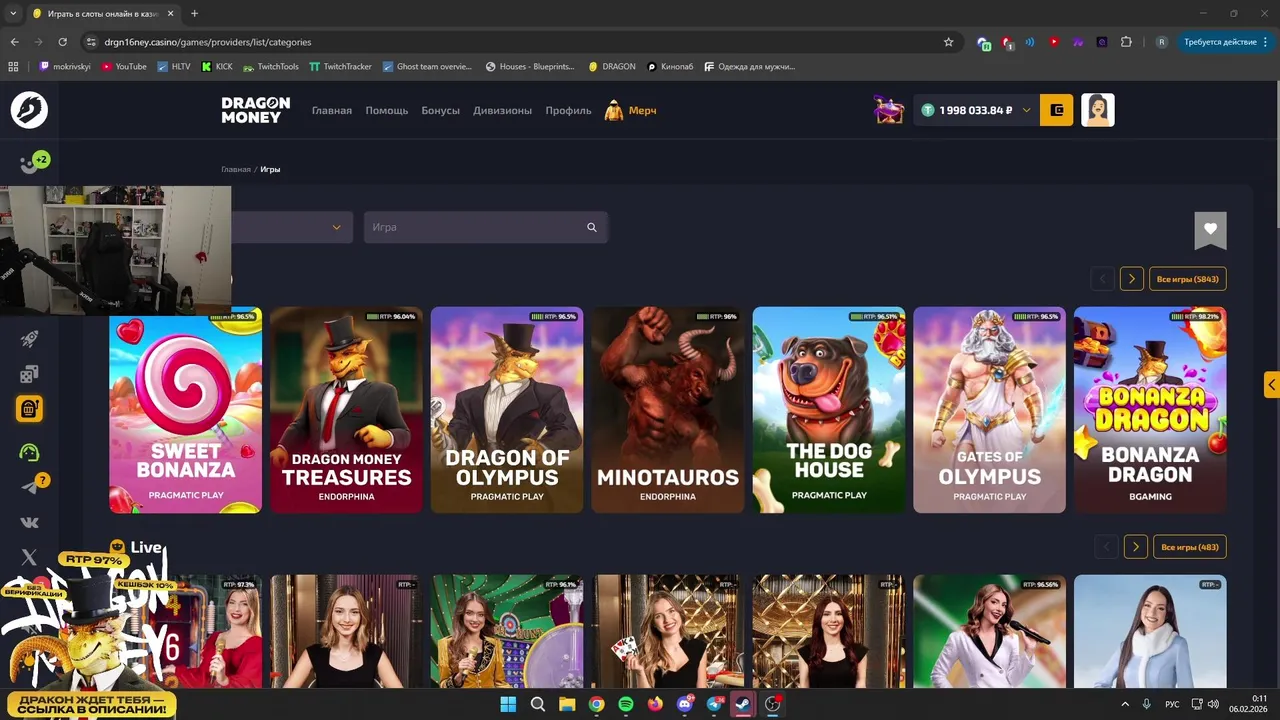Open the red YouTube extension icon
The width and height of the screenshot is (1280, 720).
pyautogui.click(x=1054, y=42)
